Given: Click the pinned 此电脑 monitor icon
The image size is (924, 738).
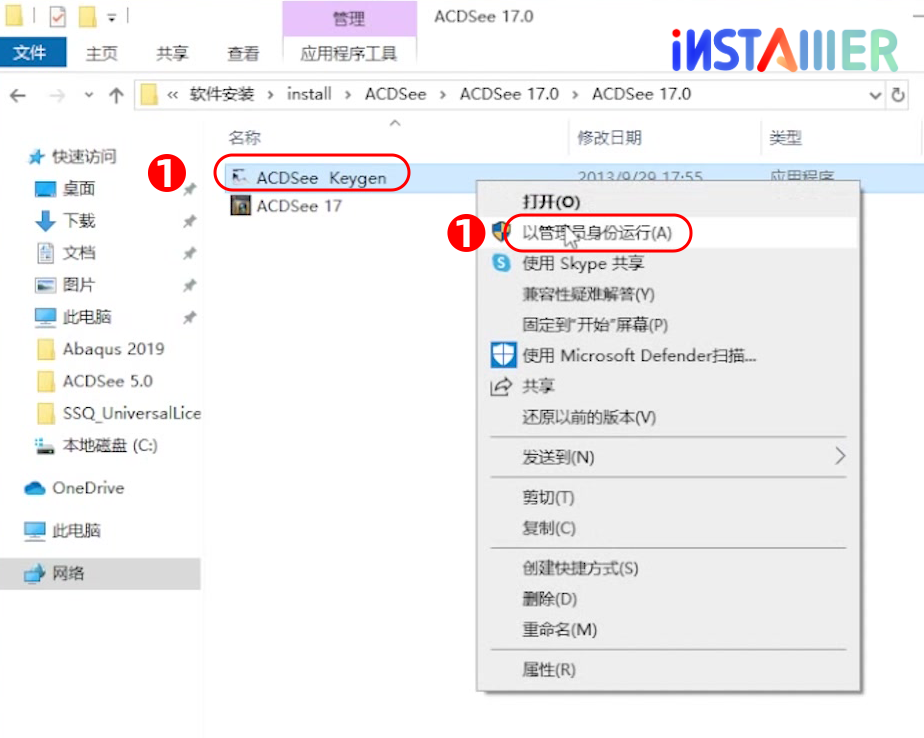Looking at the screenshot, I should pyautogui.click(x=45, y=317).
